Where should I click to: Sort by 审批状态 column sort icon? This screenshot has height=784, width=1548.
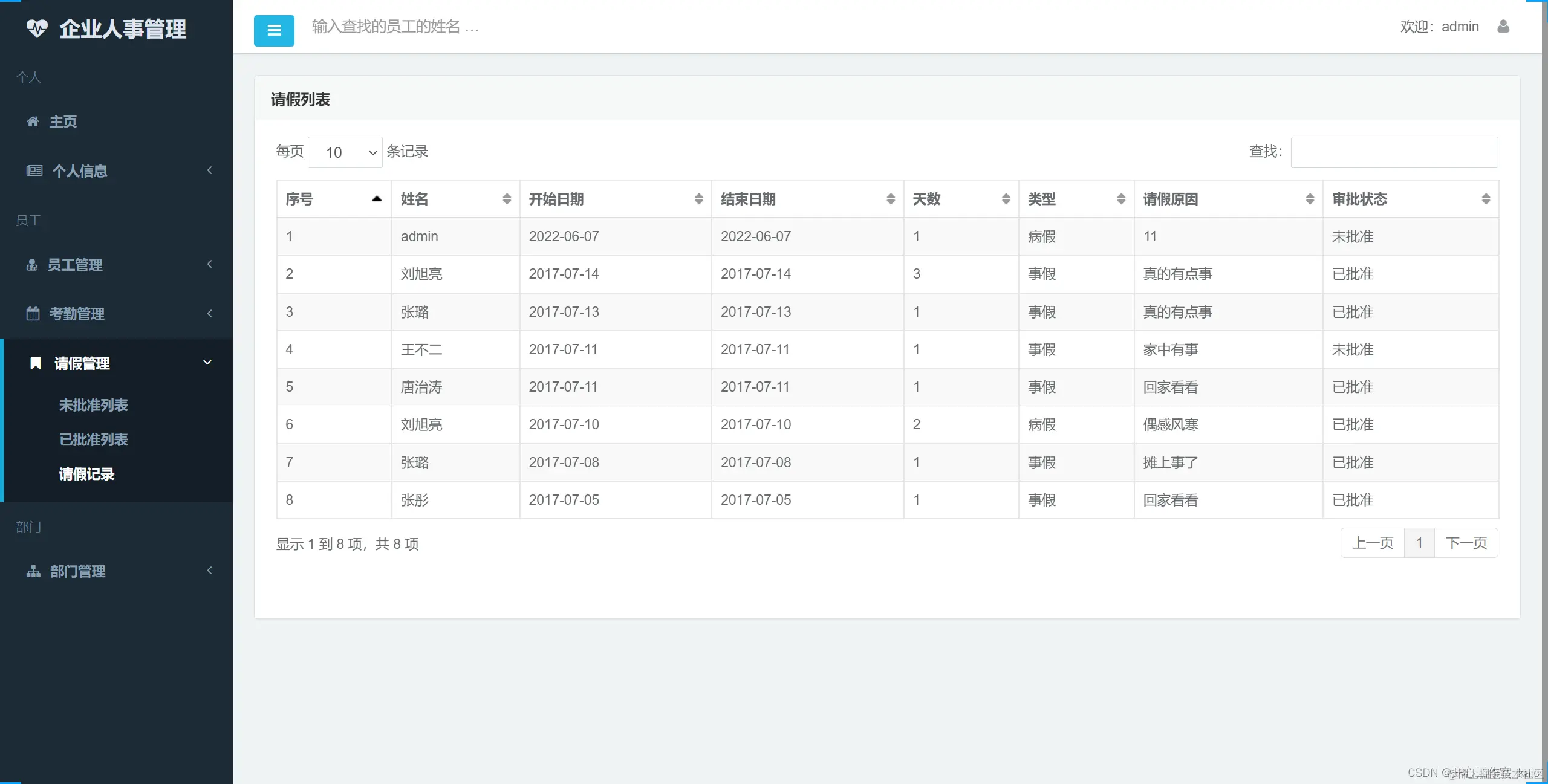click(1486, 199)
